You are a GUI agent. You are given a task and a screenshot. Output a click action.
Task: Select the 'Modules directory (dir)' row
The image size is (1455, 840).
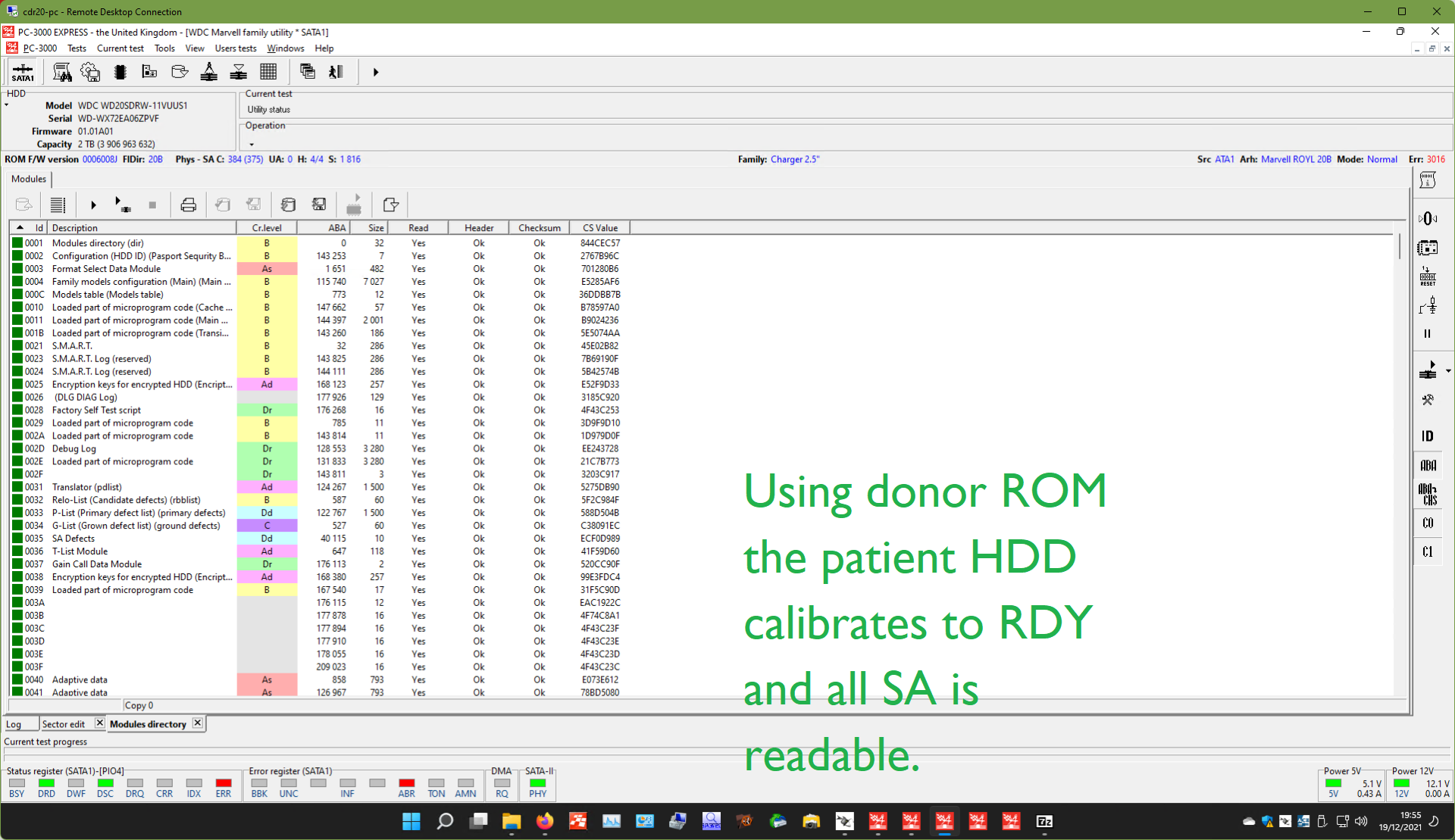318,243
